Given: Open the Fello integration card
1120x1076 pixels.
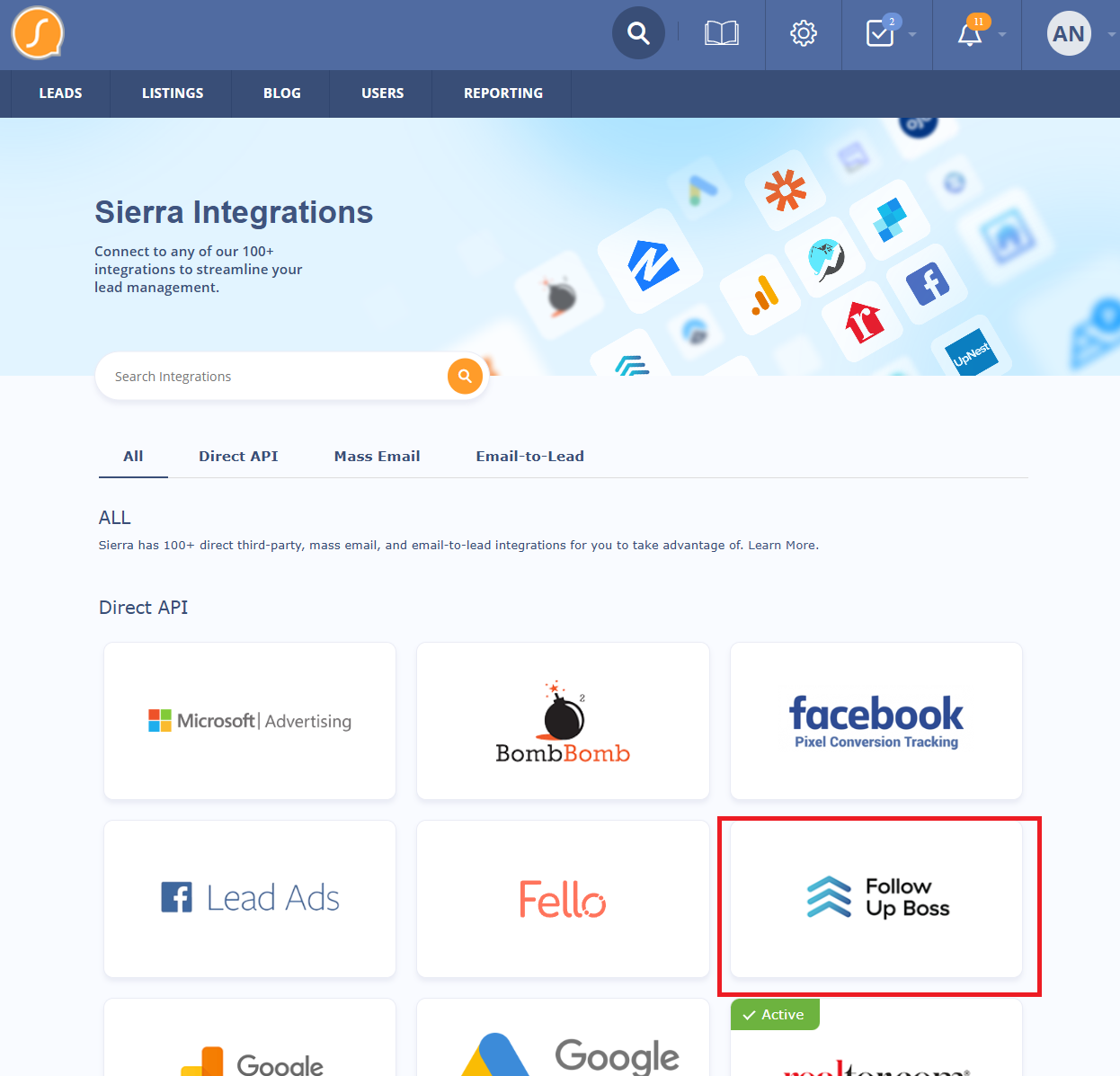Looking at the screenshot, I should 563,899.
